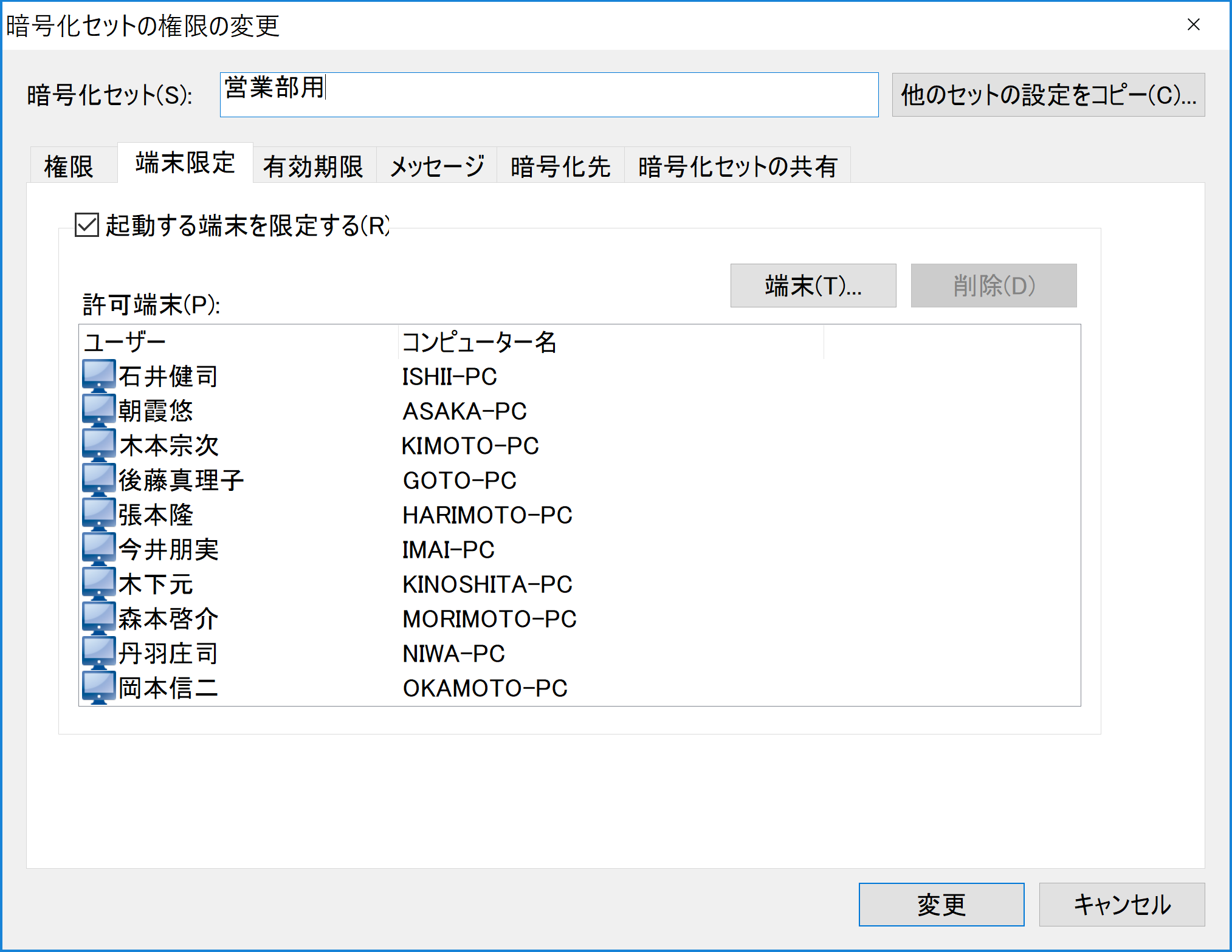
Task: Click the computer icon beside 木本宗次
Action: 98,445
